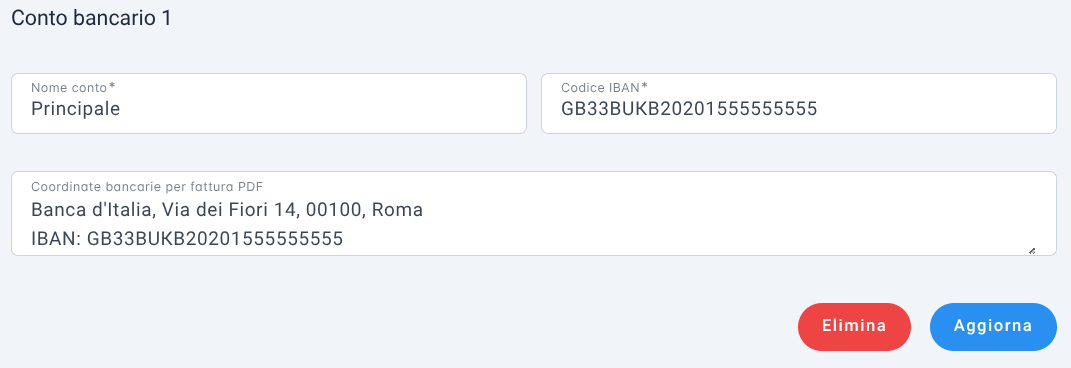The height and width of the screenshot is (368, 1071).
Task: Place cursor in the word Principale
Action: [76, 109]
